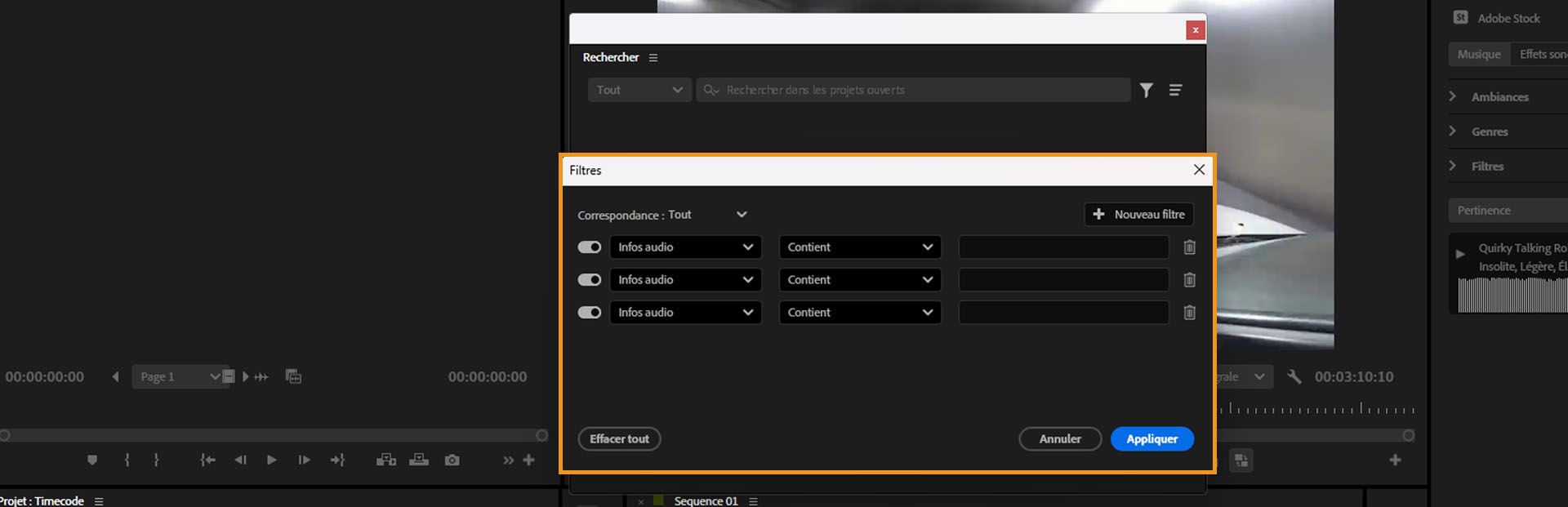Delete the first Infos audio filter row
The height and width of the screenshot is (507, 1568).
[1189, 247]
